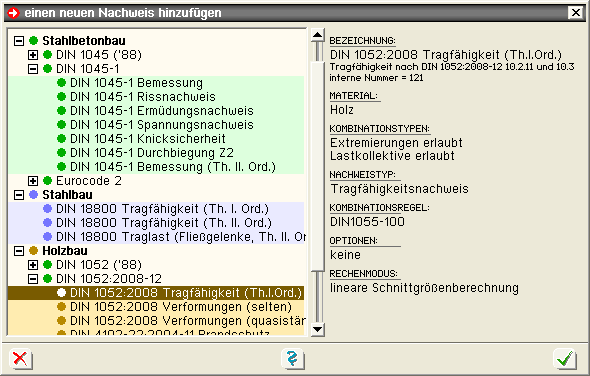The height and width of the screenshot is (376, 590).
Task: Click the Eurocode 2 label
Action: (x=89, y=181)
